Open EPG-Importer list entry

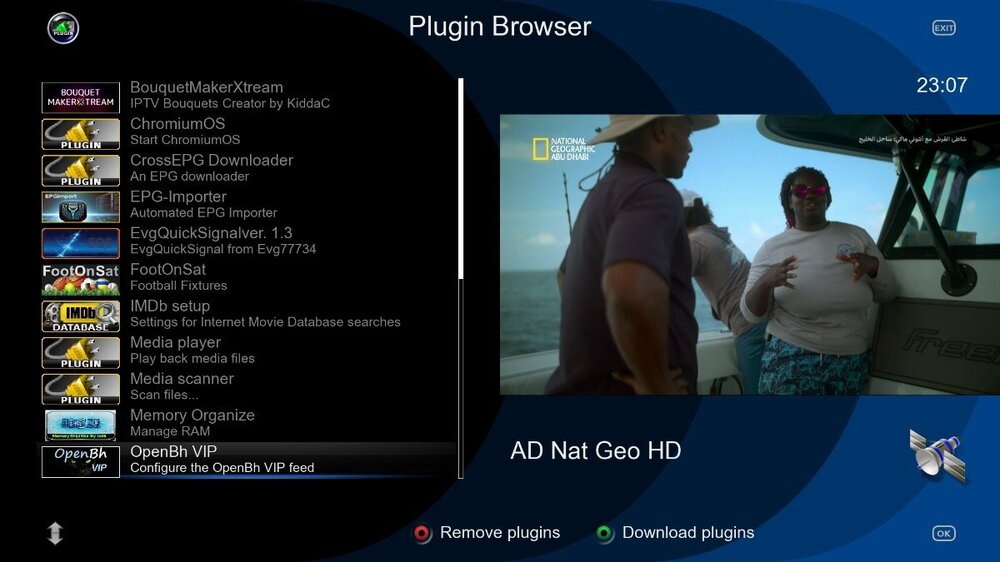[x=248, y=205]
